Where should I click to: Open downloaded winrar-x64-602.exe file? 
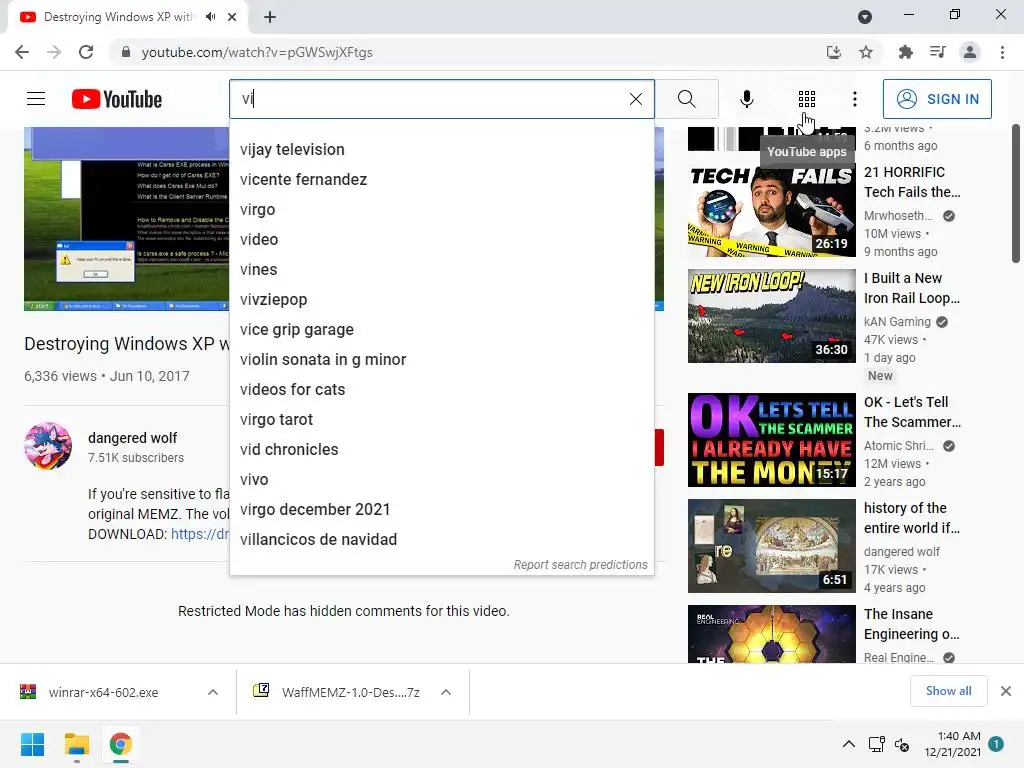click(103, 692)
